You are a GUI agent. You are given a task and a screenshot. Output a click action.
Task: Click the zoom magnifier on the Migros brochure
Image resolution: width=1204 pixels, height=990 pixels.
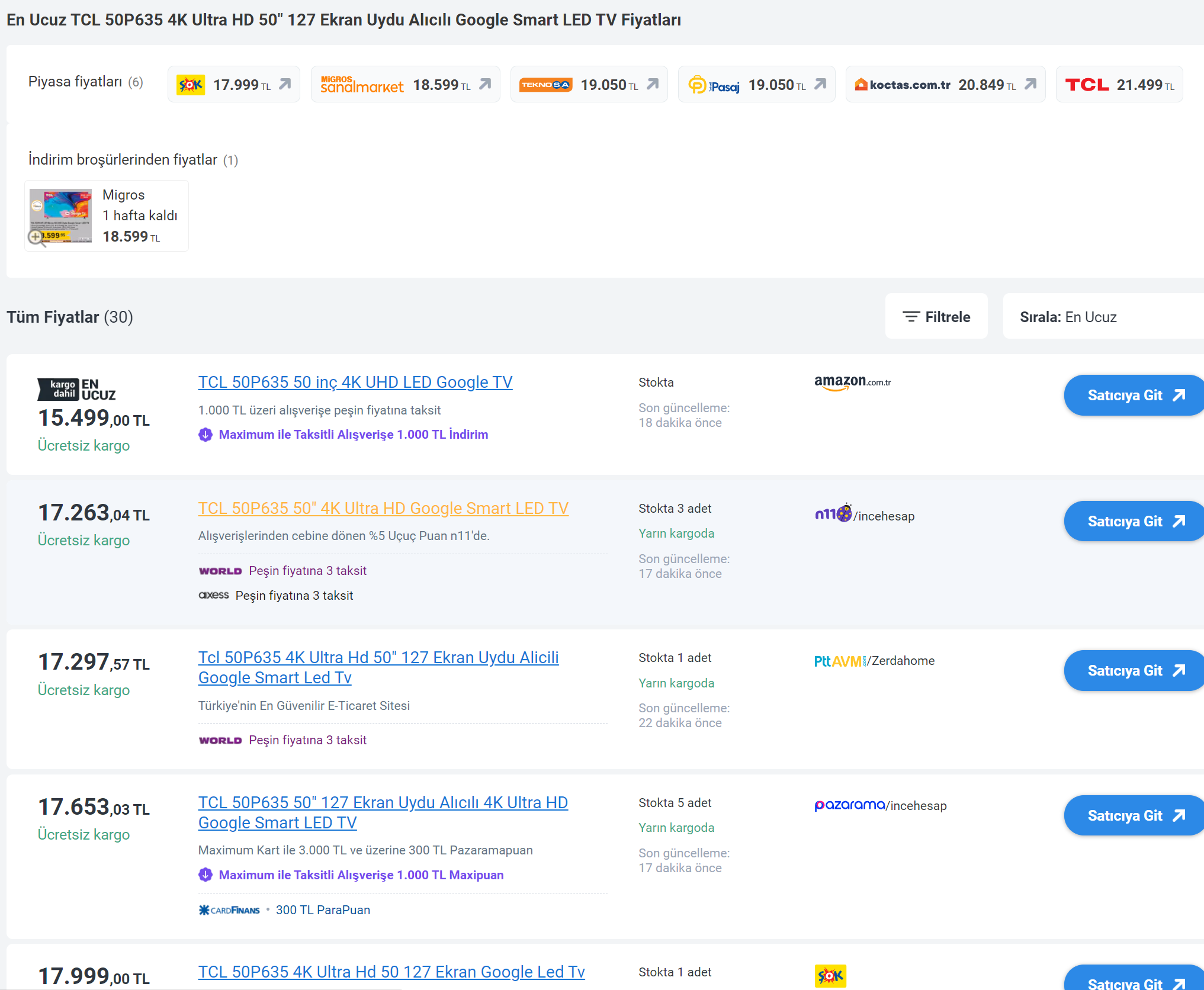click(36, 237)
